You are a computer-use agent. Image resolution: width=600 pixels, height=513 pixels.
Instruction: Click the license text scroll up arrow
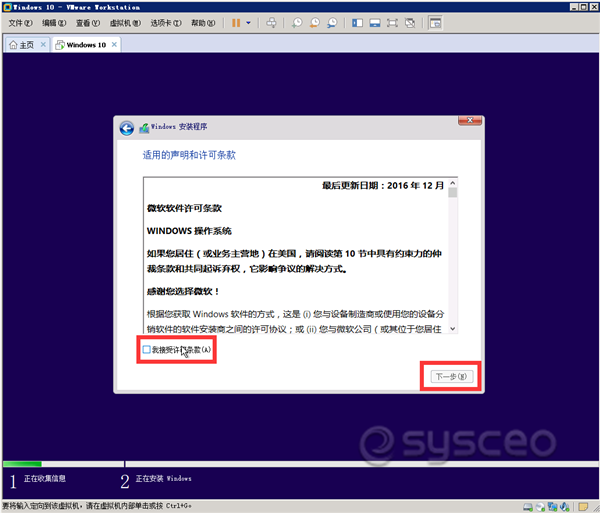(x=453, y=183)
